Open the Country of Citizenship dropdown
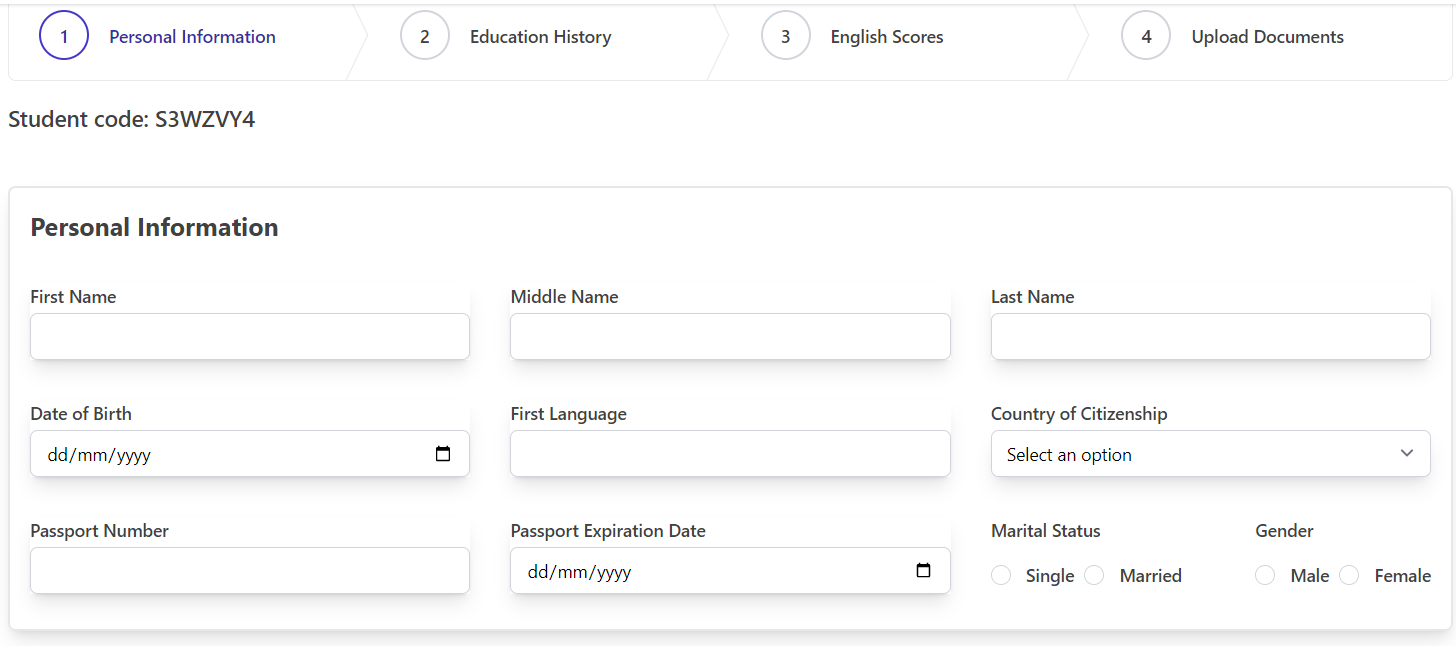This screenshot has height=646, width=1456. (1211, 454)
